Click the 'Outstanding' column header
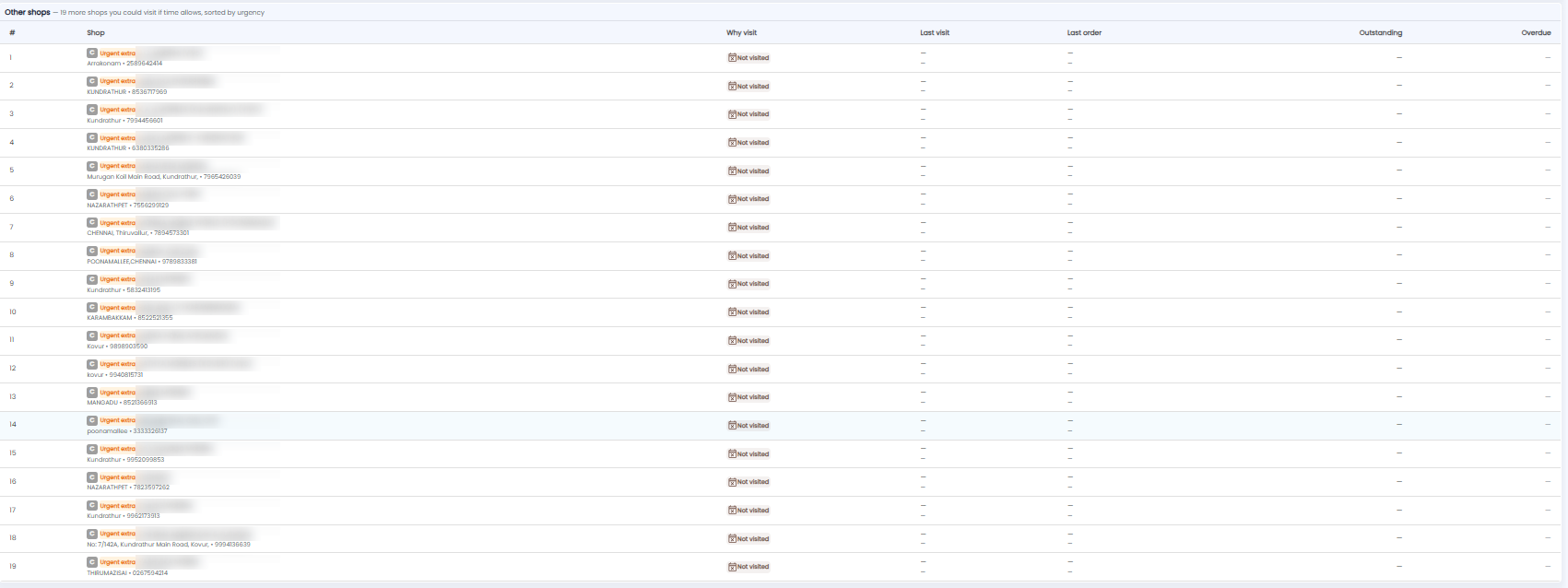 click(1381, 32)
